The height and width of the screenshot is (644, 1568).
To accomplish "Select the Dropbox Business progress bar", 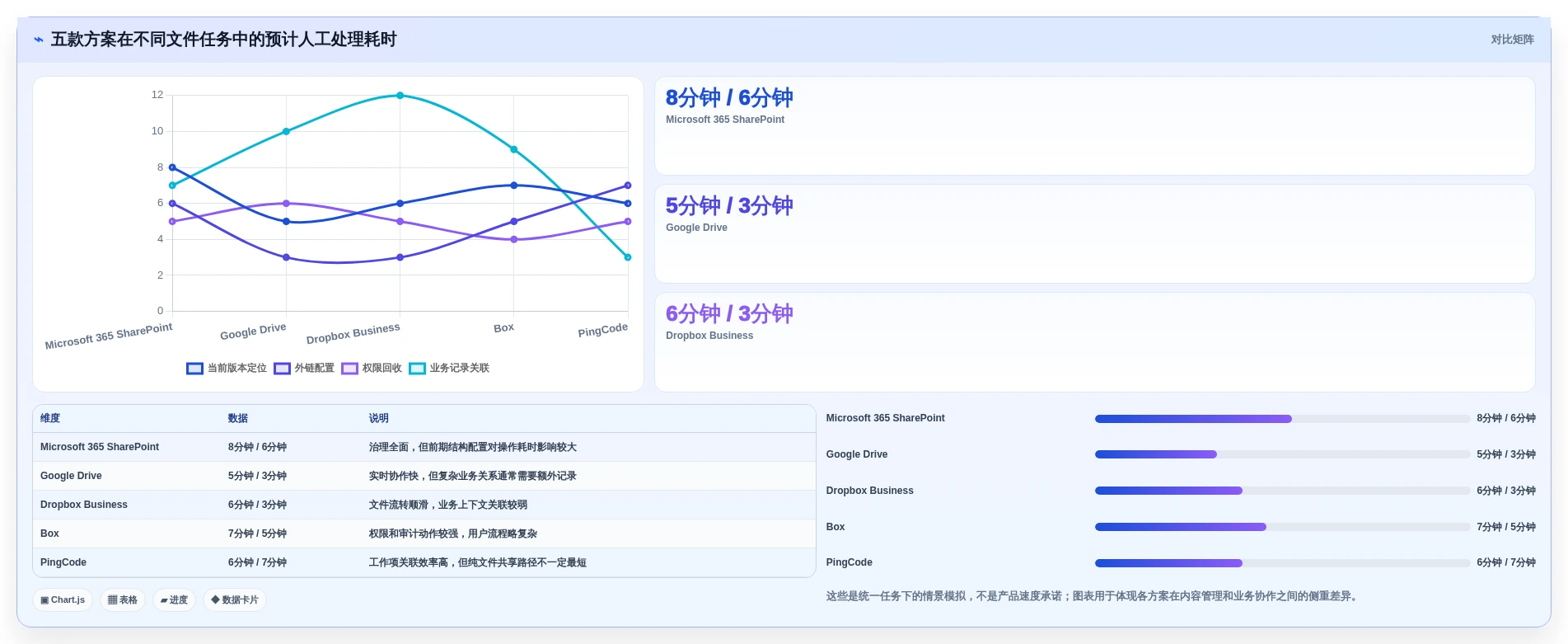I will tap(1282, 491).
